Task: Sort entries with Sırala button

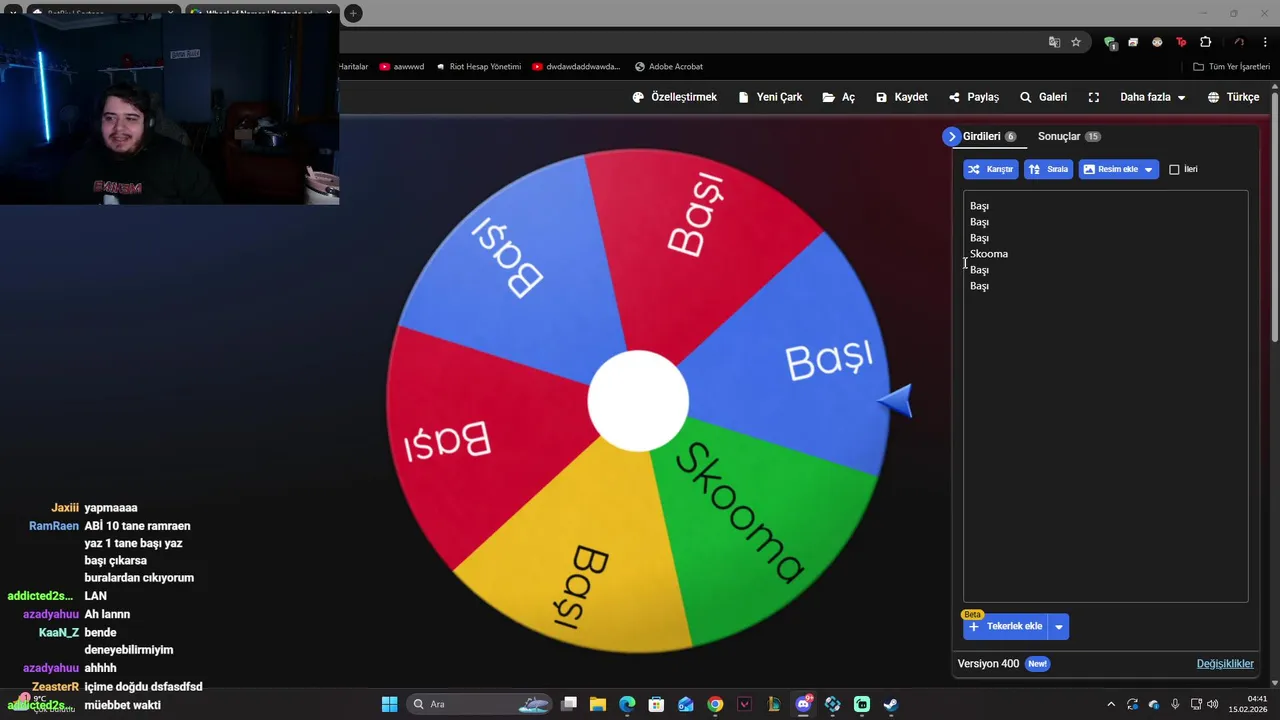Action: [x=1048, y=169]
